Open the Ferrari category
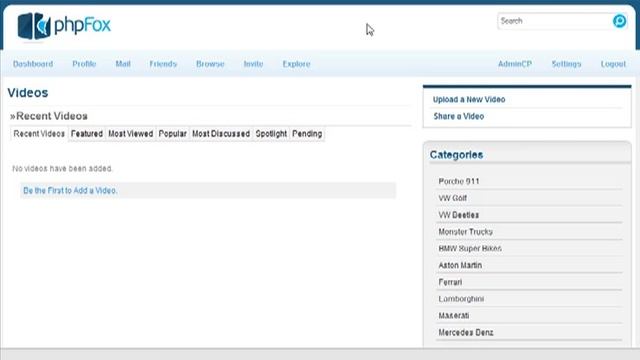The width and height of the screenshot is (640, 360). (450, 282)
